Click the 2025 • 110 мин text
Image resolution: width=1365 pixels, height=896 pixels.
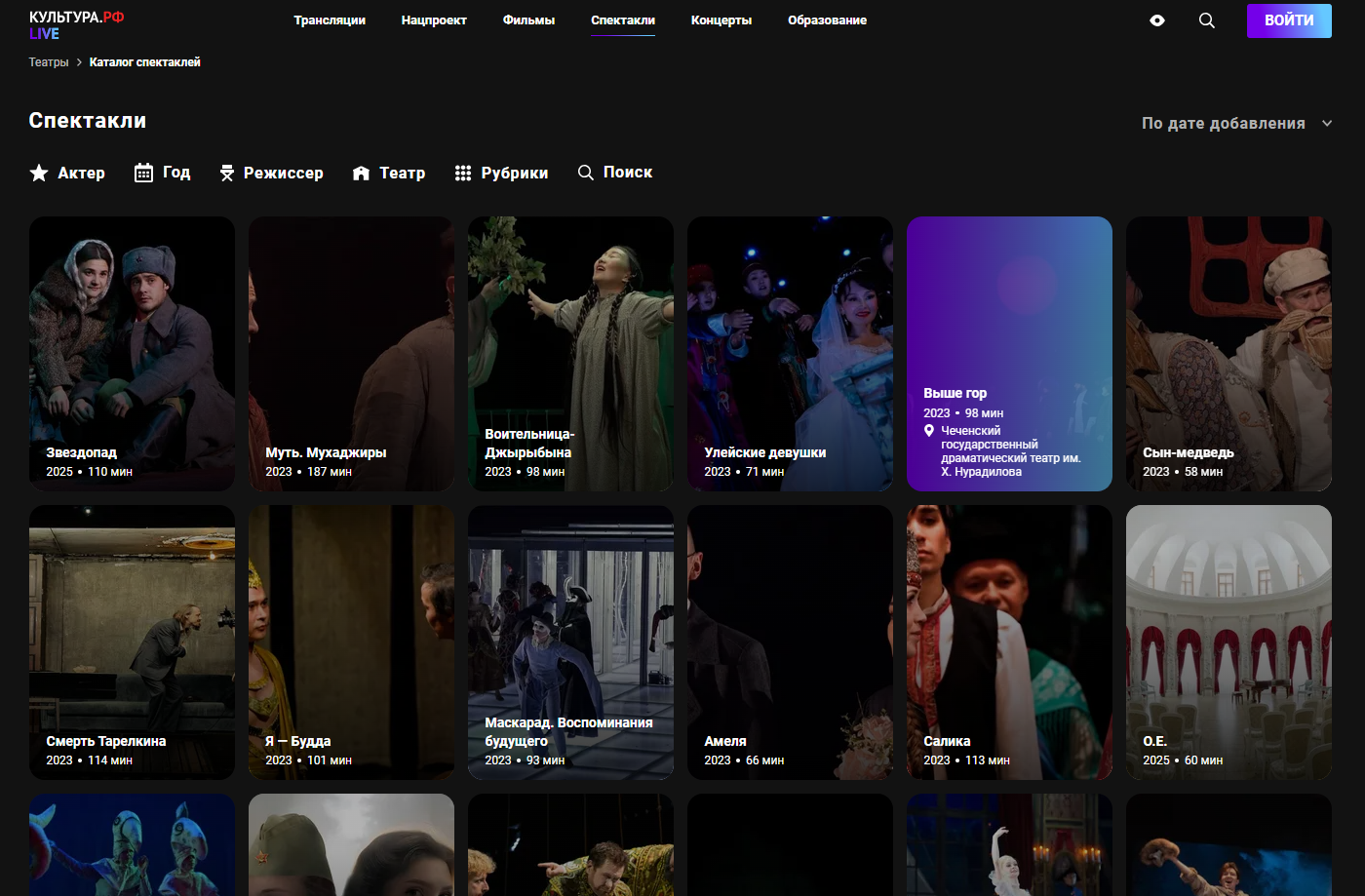click(89, 472)
